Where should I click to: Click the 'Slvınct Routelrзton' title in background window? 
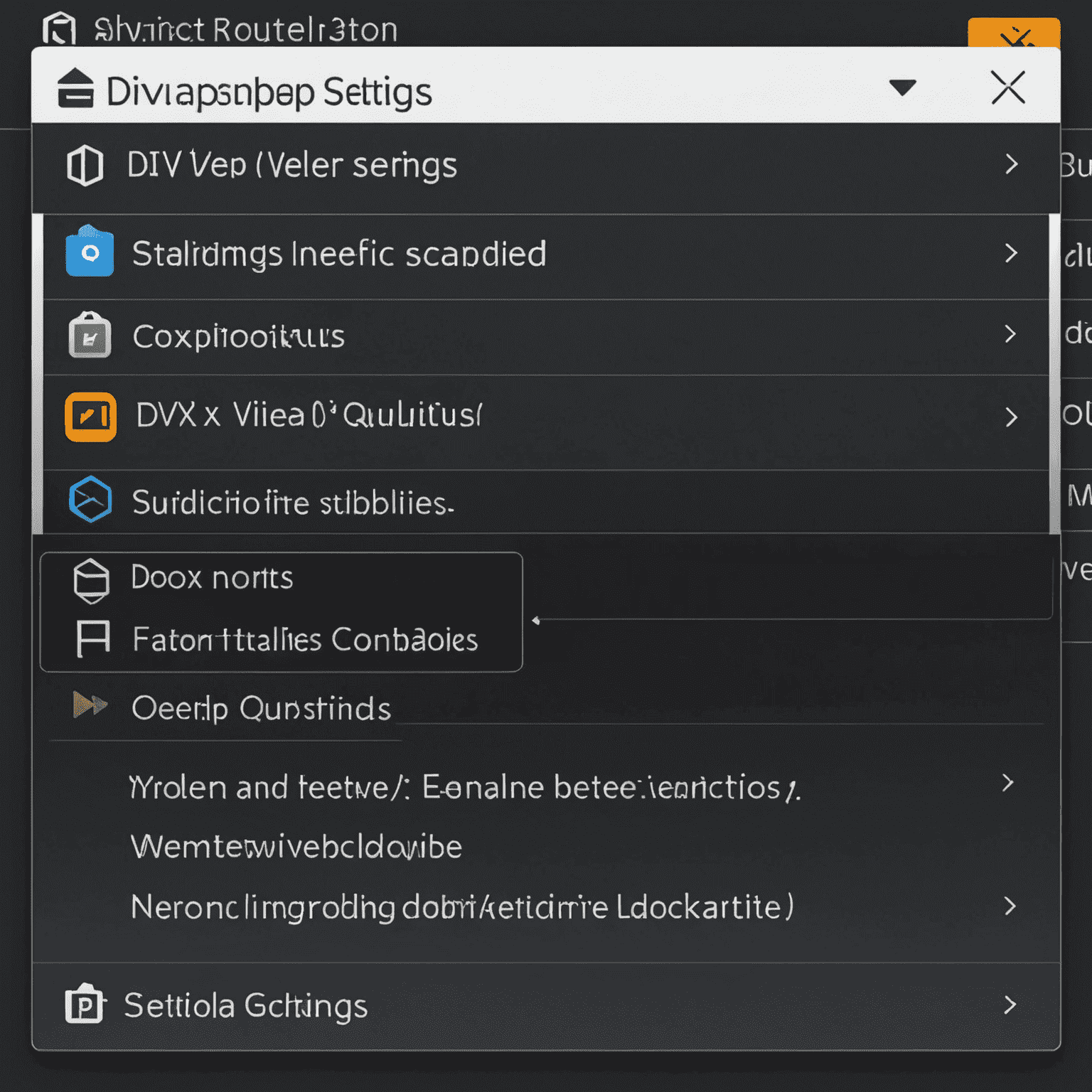coord(245,30)
